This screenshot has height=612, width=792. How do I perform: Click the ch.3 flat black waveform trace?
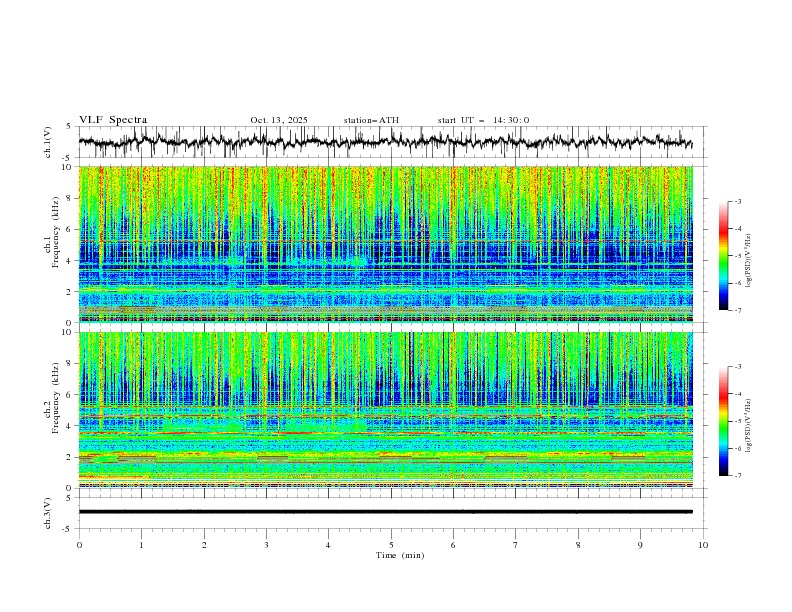click(x=385, y=512)
